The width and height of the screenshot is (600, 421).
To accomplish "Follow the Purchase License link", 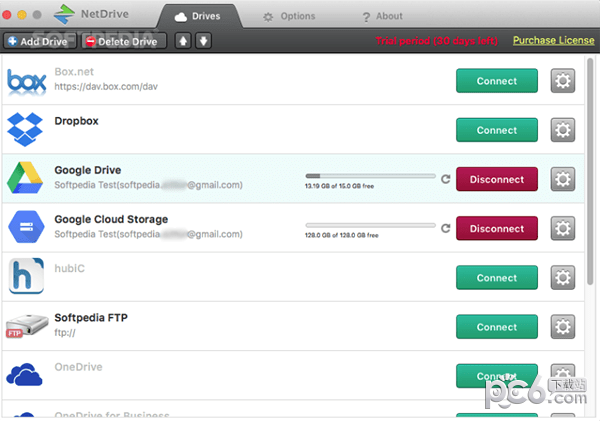I will click(x=553, y=40).
